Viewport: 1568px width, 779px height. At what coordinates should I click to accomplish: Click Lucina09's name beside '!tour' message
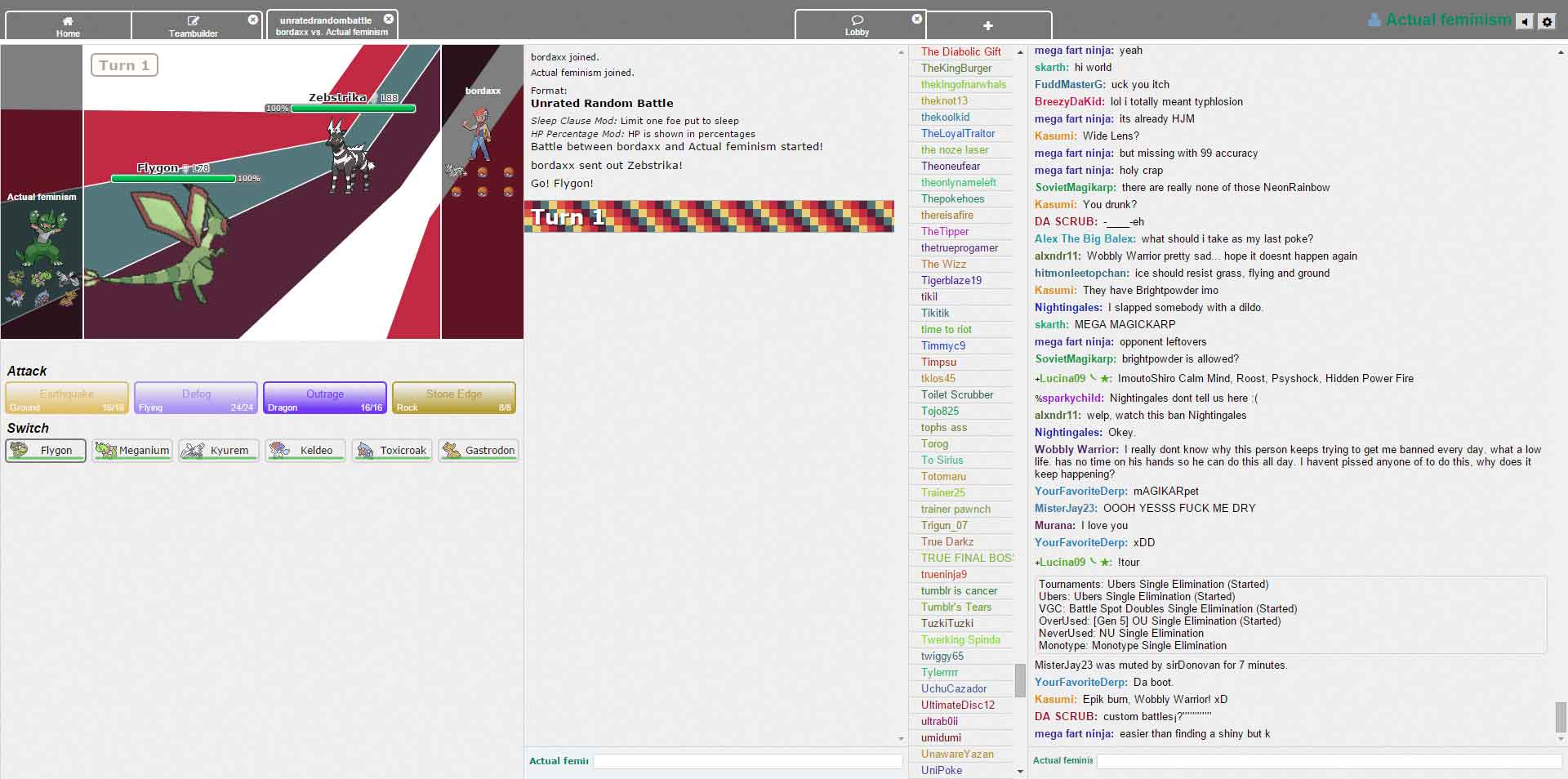click(1073, 562)
